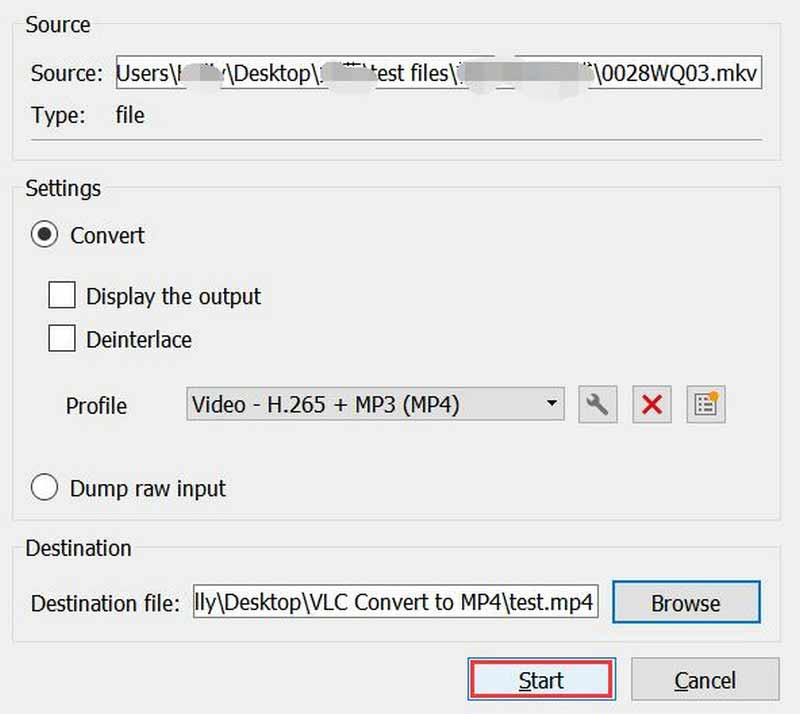Start the conversion
Screen dimensions: 800x714
541,680
